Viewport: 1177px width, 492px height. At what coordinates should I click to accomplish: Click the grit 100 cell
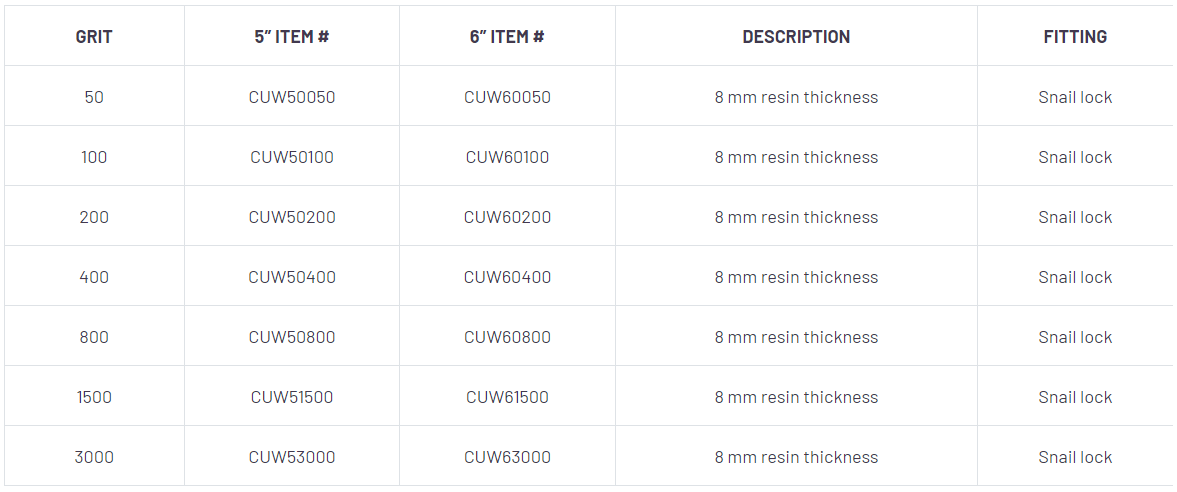[x=94, y=157]
